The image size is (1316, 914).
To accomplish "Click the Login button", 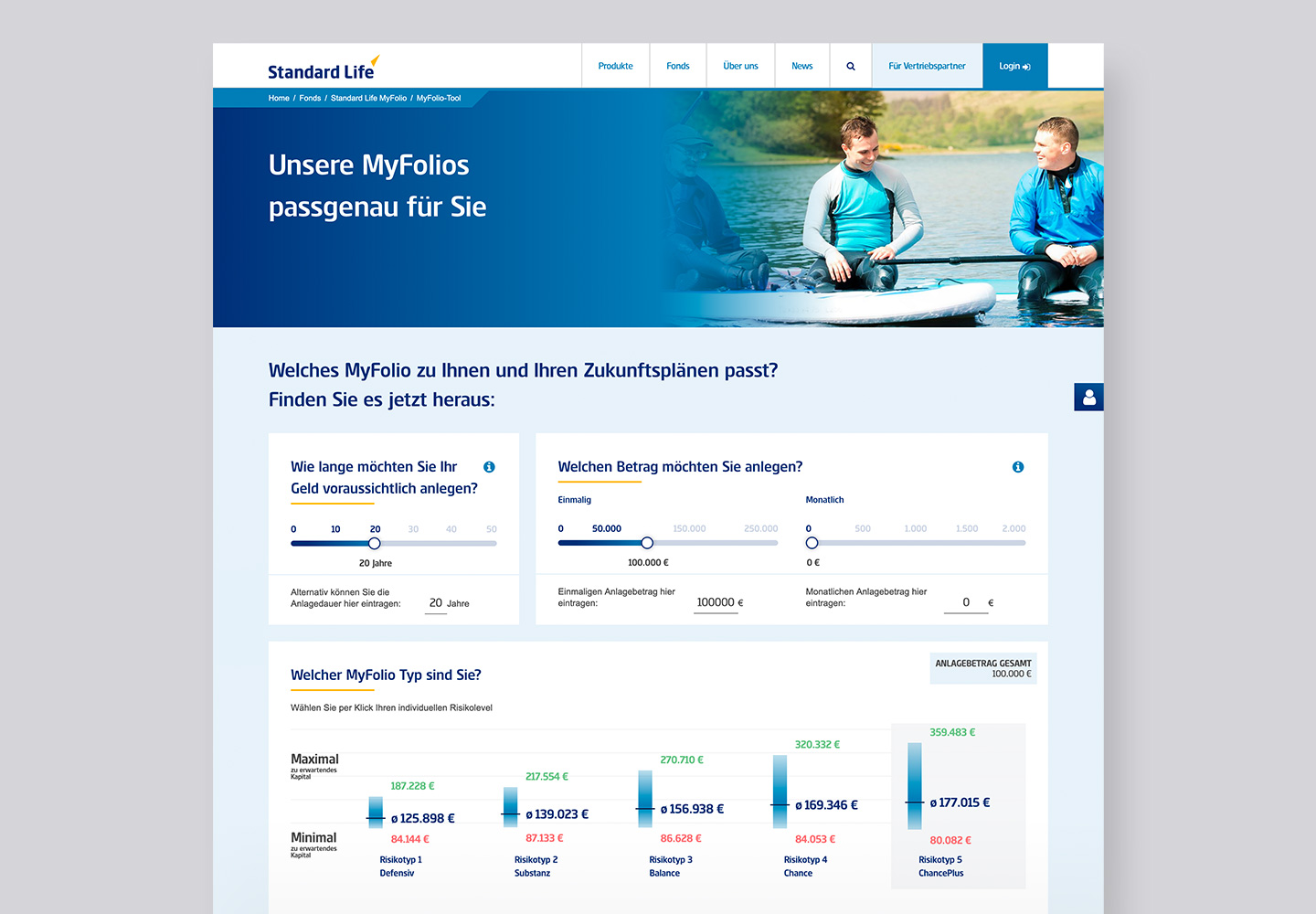I will coord(1014,66).
